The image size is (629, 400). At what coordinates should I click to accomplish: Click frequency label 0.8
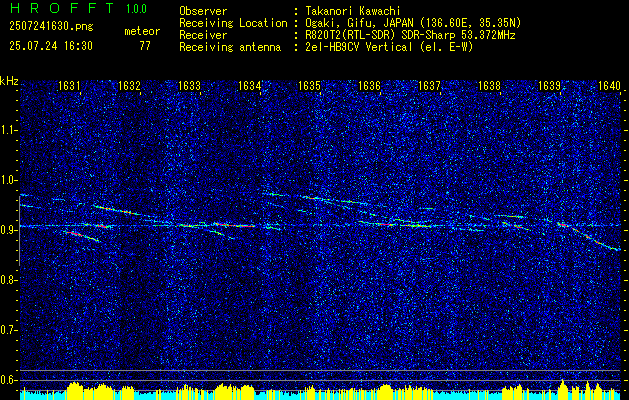pos(9,280)
